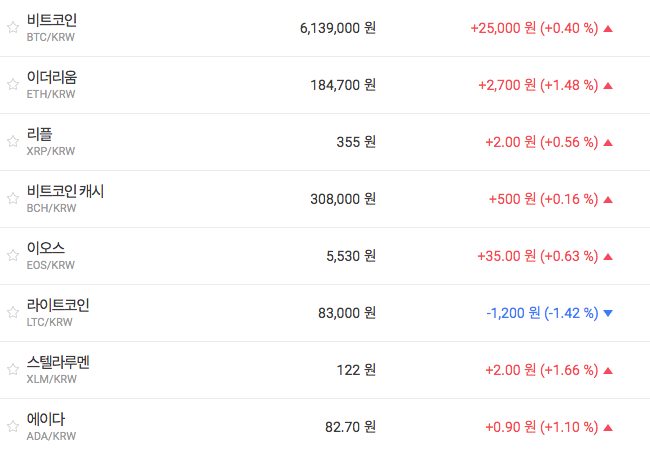Toggle the ADA/KRW favorite star
This screenshot has width=650, height=453.
point(13,427)
